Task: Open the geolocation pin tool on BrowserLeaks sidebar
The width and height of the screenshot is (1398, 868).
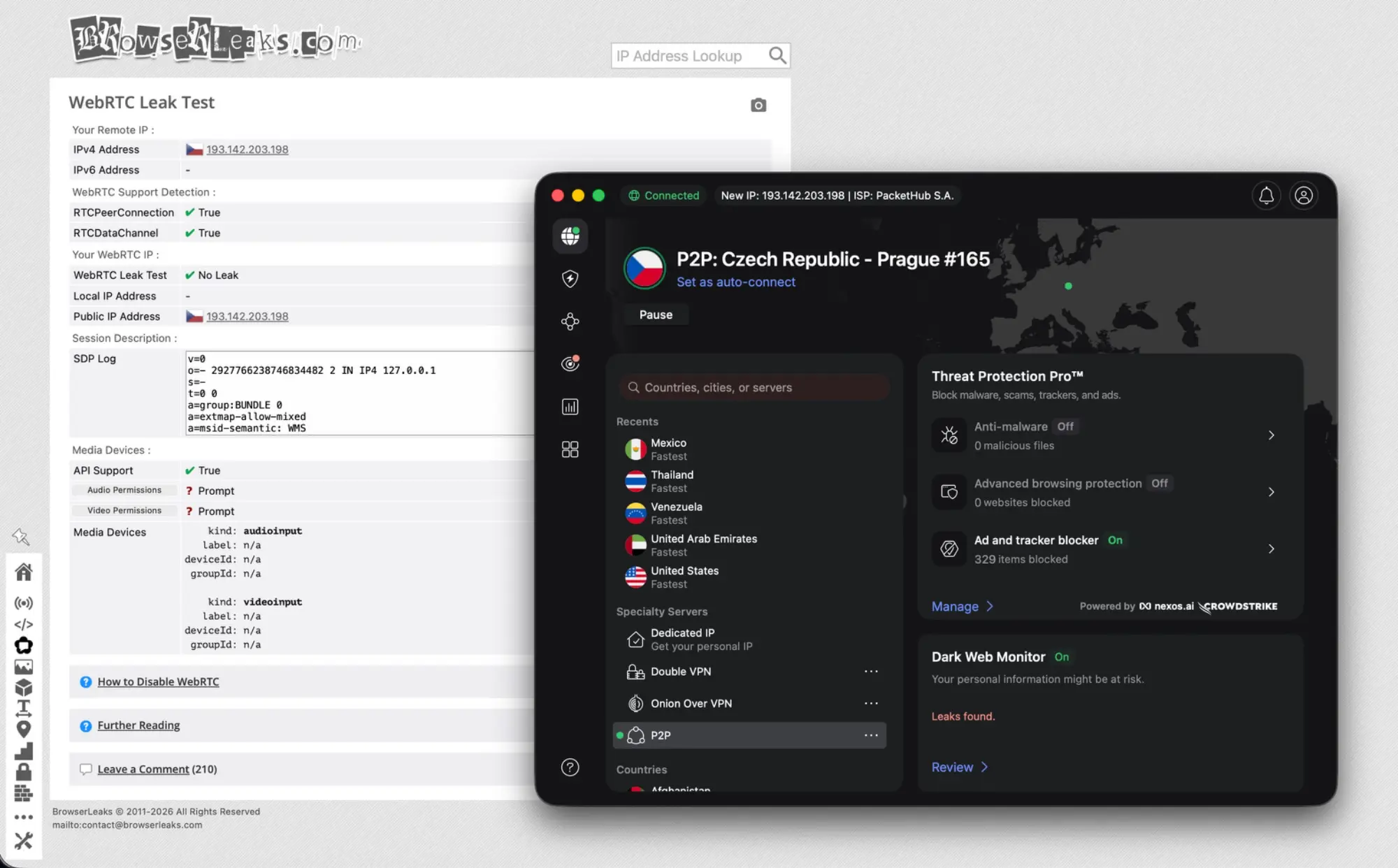Action: 24,729
